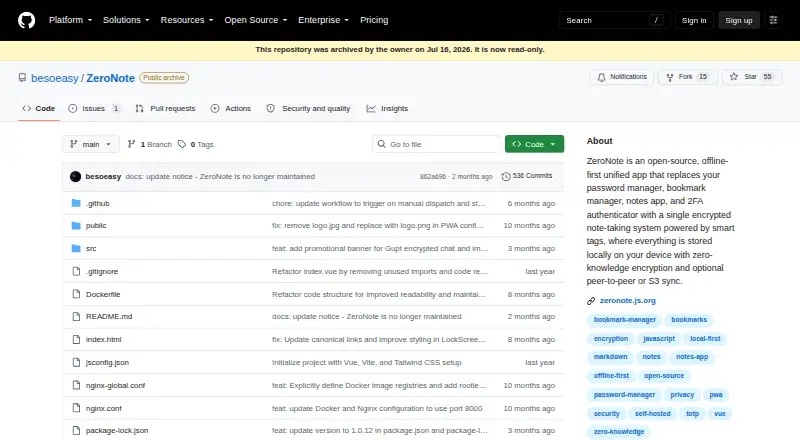Open the Insights tab
The height and width of the screenshot is (440, 800).
387,108
